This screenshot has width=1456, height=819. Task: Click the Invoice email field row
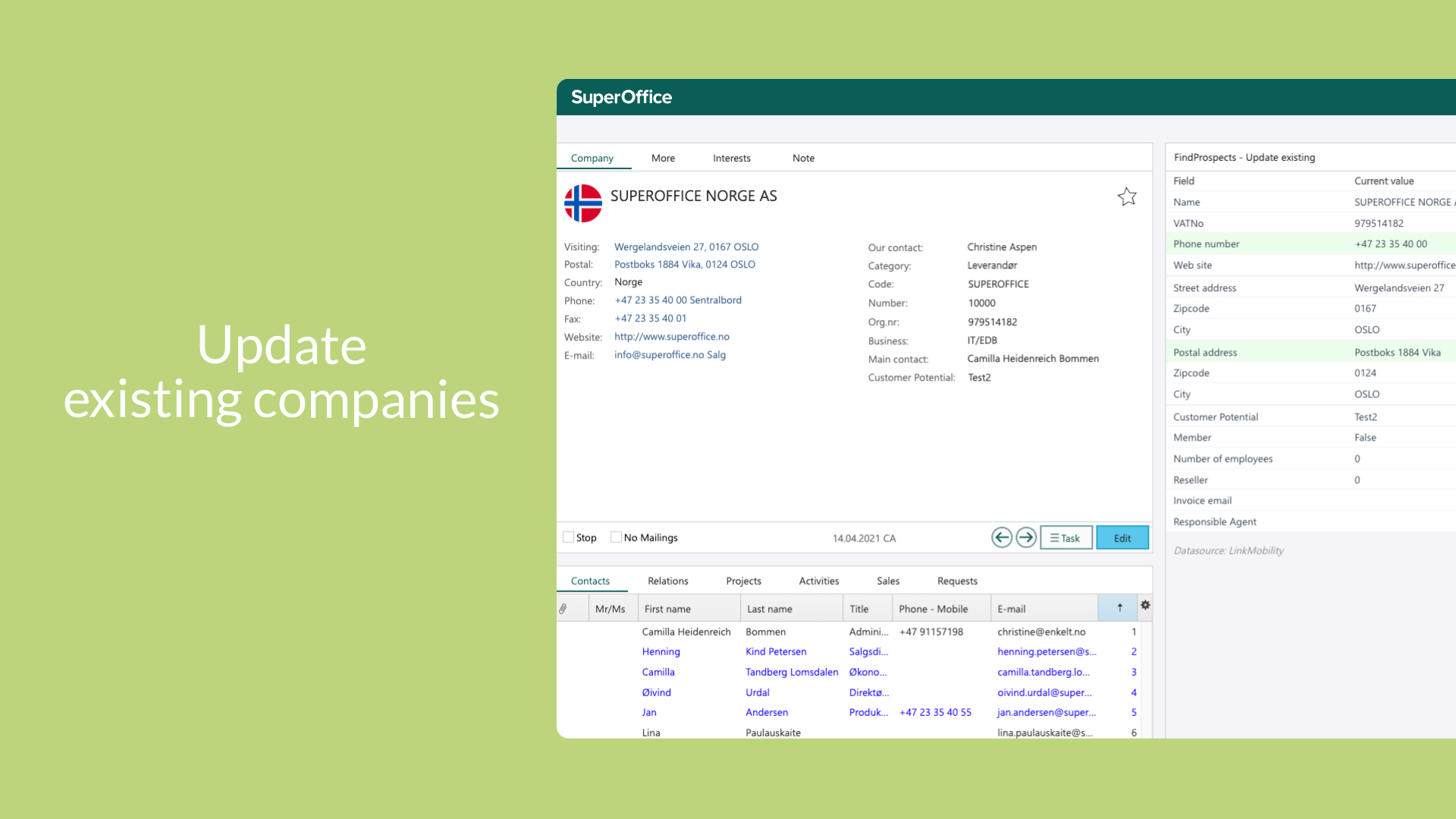pyautogui.click(x=1310, y=500)
